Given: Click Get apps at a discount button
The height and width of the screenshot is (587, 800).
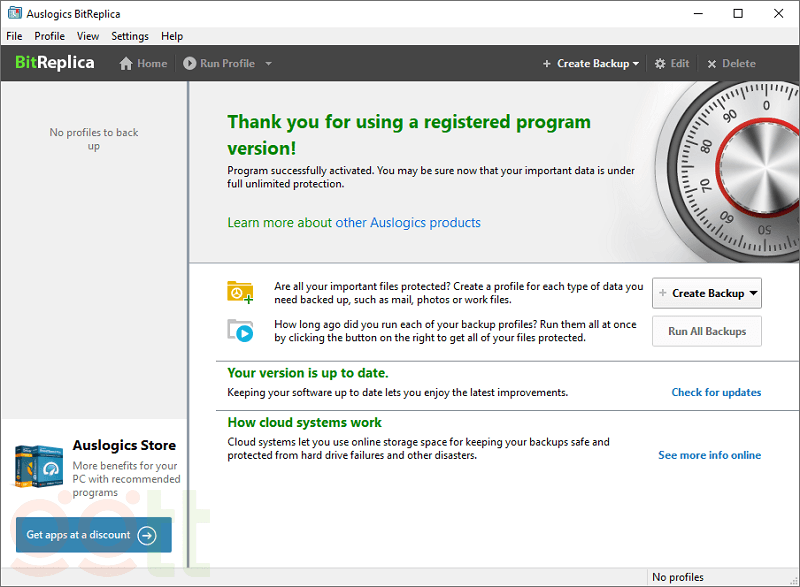Looking at the screenshot, I should (92, 535).
